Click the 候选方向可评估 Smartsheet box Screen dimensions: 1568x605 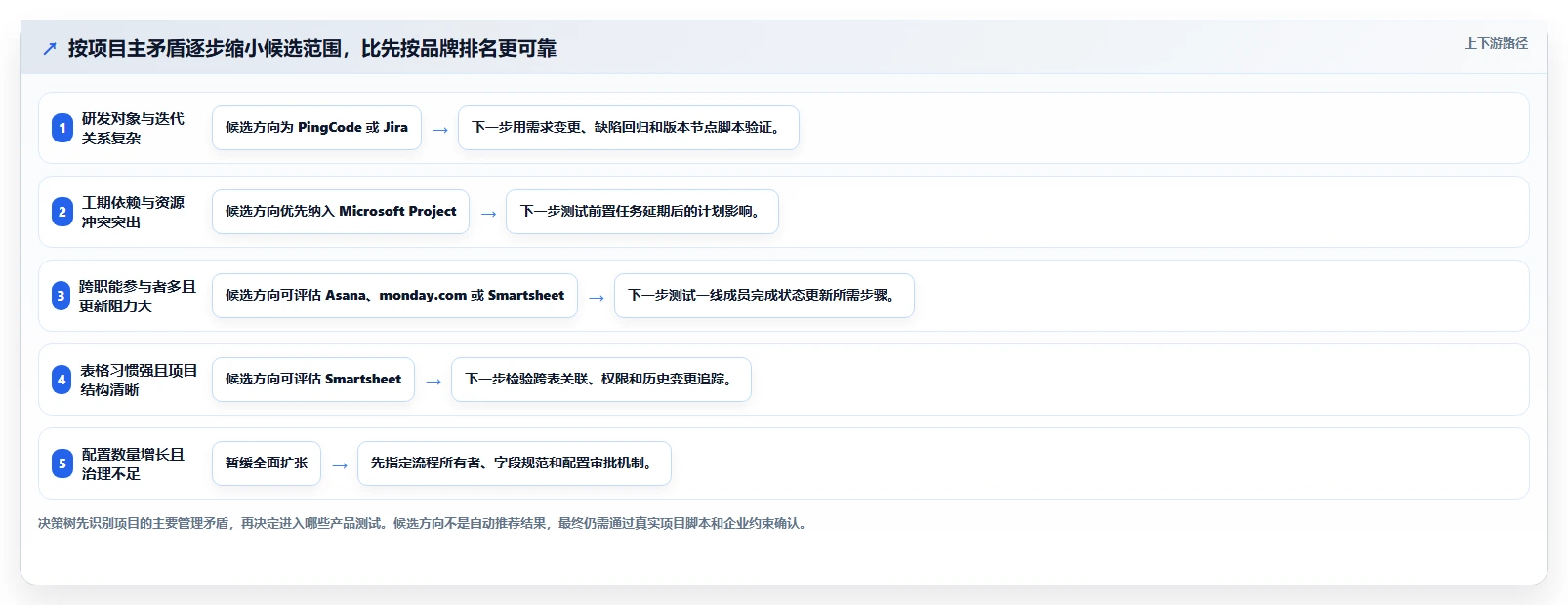click(x=313, y=380)
